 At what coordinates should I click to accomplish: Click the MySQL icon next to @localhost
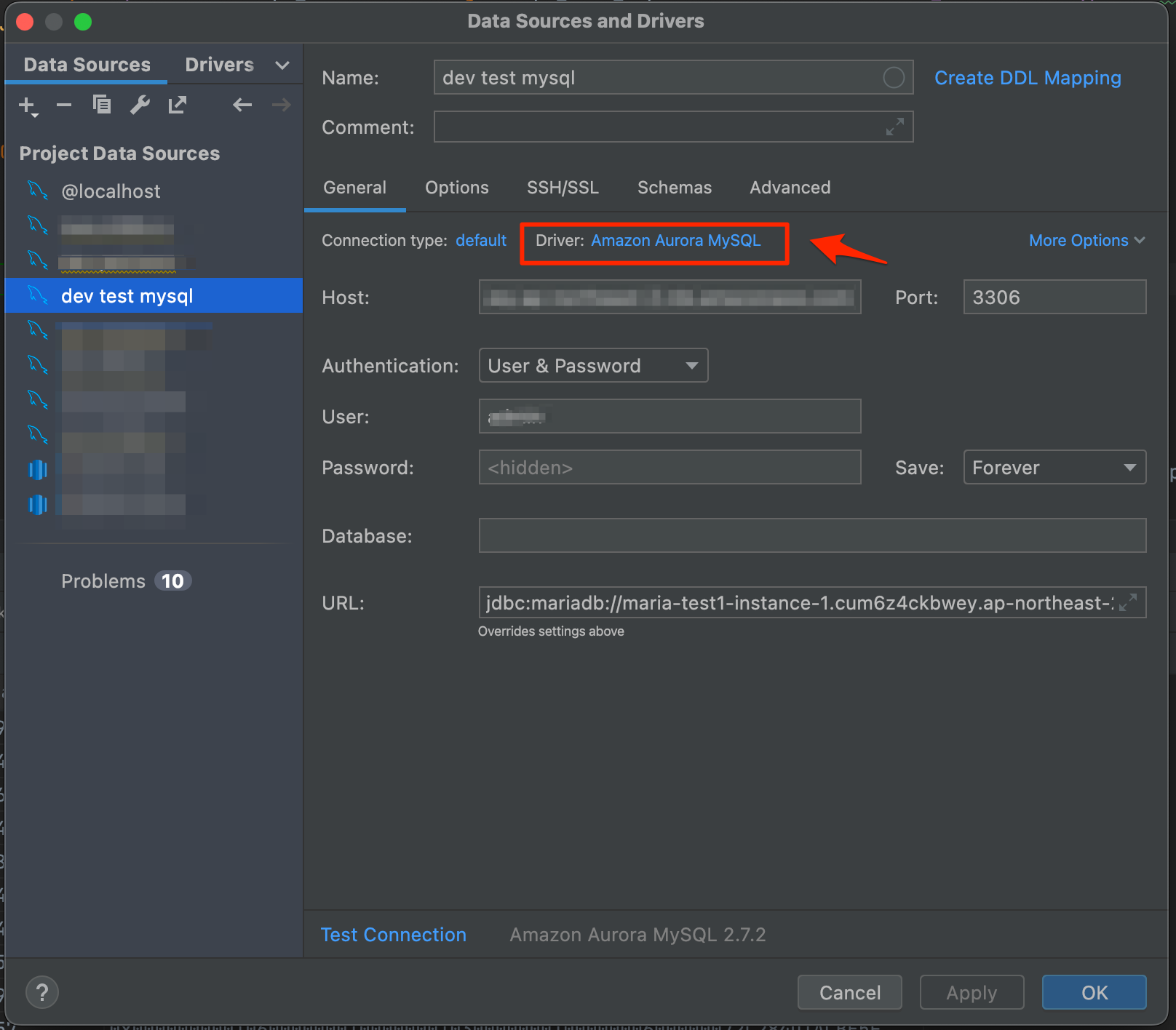click(x=38, y=191)
